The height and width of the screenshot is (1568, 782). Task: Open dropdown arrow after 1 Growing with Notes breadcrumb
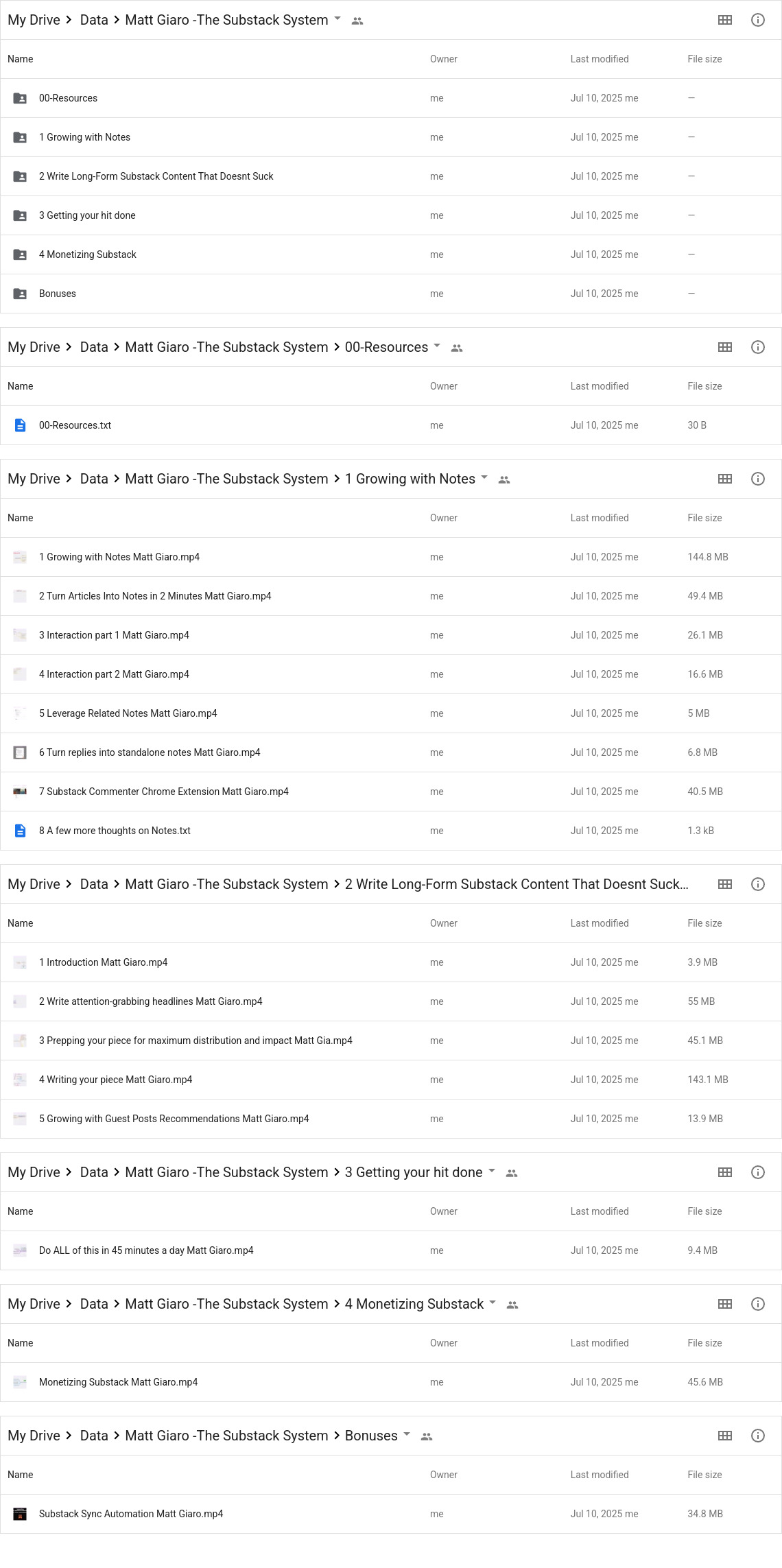coord(484,478)
